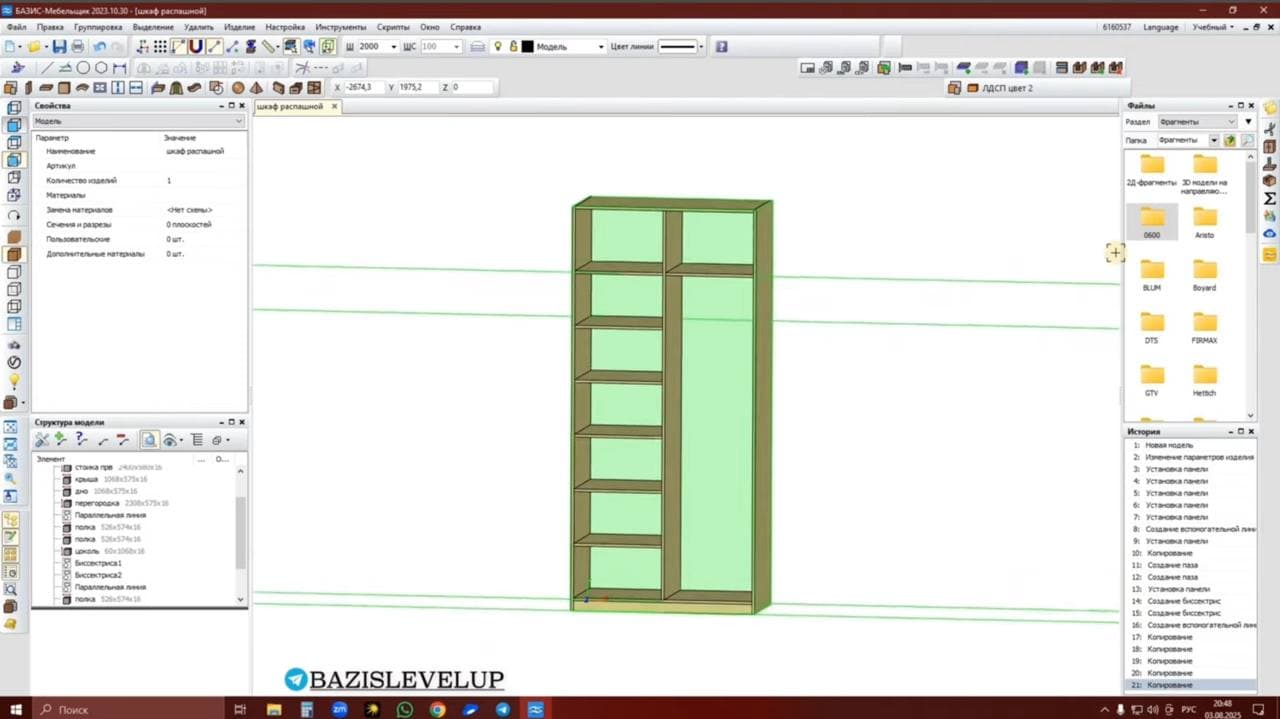
Task: Select цоколь item in model tree
Action: 104,551
